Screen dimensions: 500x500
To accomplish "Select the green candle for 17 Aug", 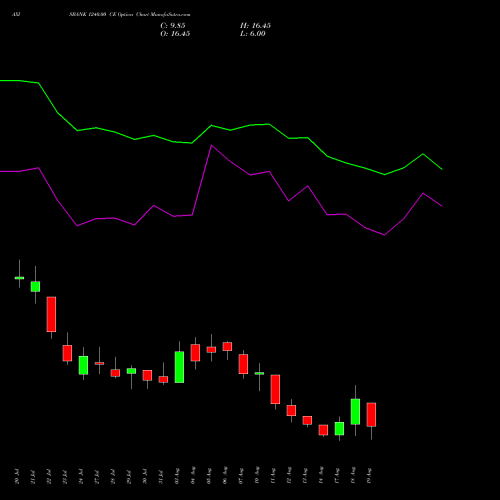I will coord(339,429).
